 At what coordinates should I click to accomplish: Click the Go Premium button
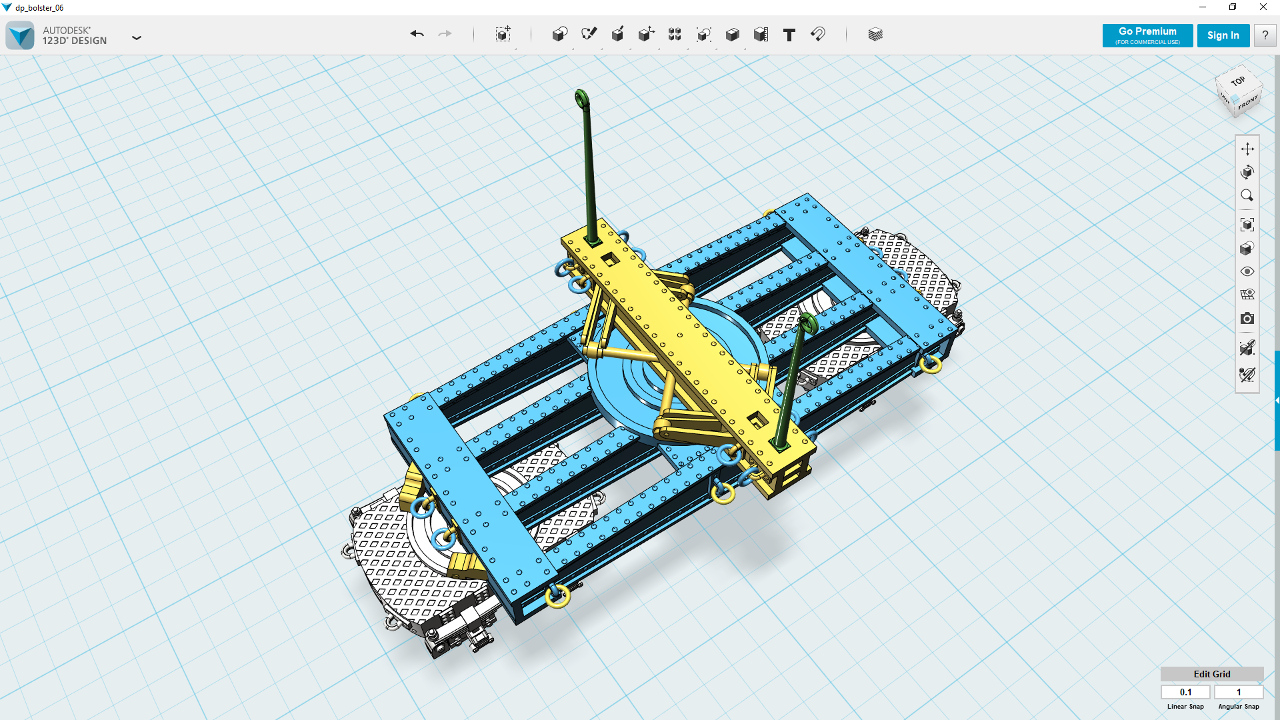tap(1147, 36)
